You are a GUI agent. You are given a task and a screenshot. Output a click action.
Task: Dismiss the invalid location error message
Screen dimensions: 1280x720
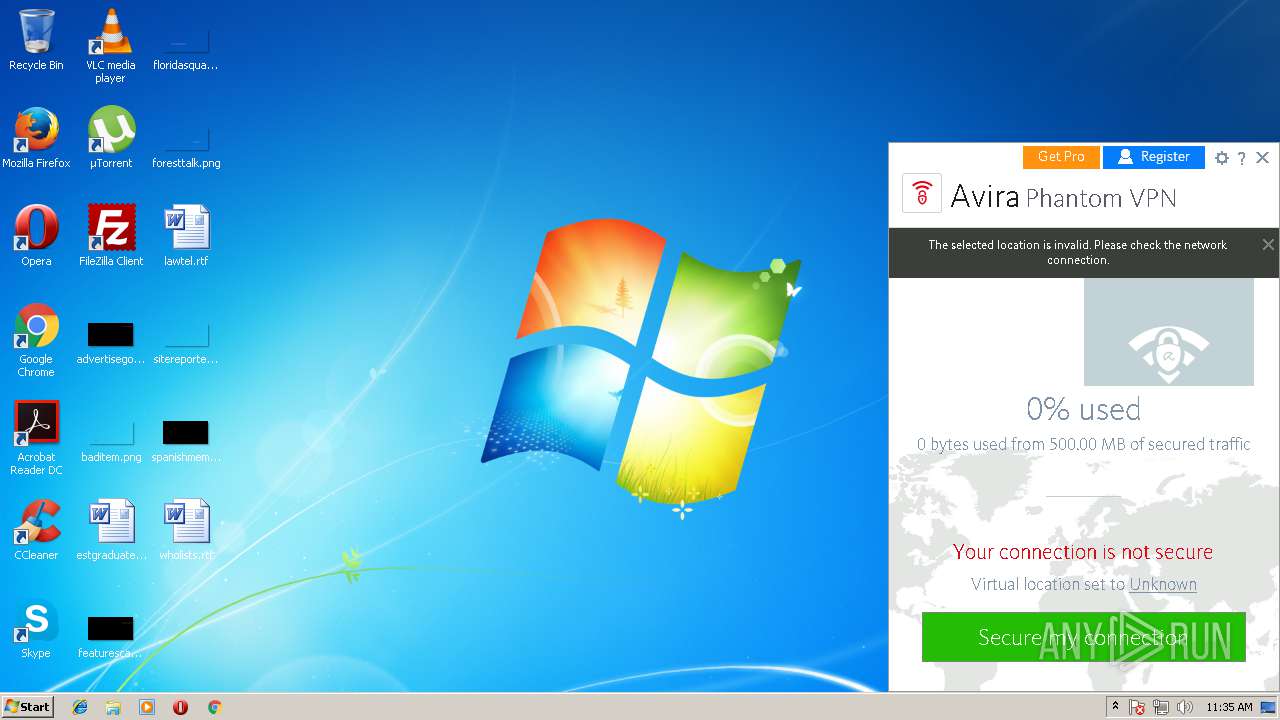(x=1268, y=244)
